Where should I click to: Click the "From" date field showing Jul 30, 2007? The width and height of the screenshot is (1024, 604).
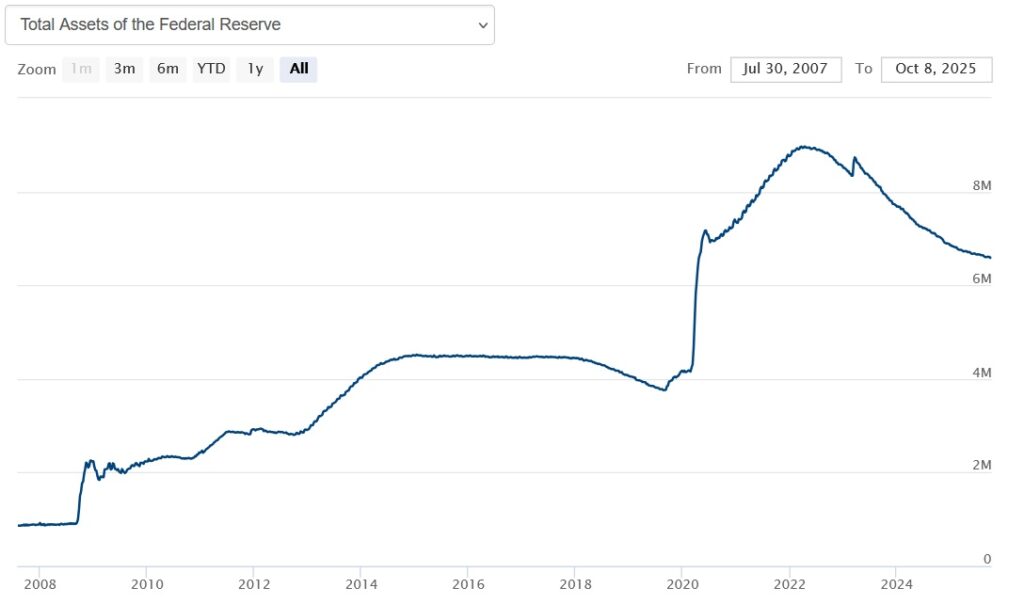click(786, 69)
